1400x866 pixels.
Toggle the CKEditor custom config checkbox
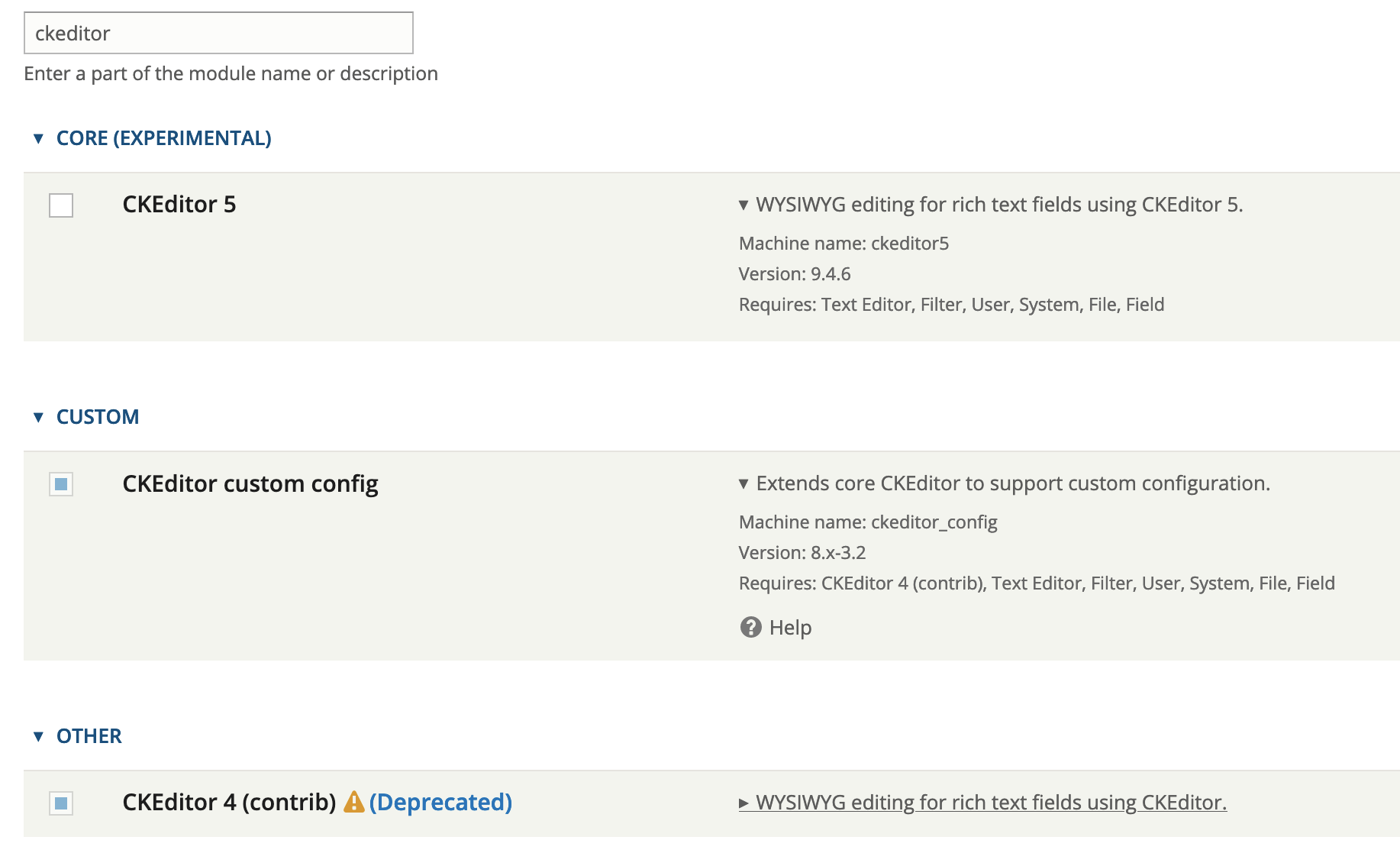61,484
